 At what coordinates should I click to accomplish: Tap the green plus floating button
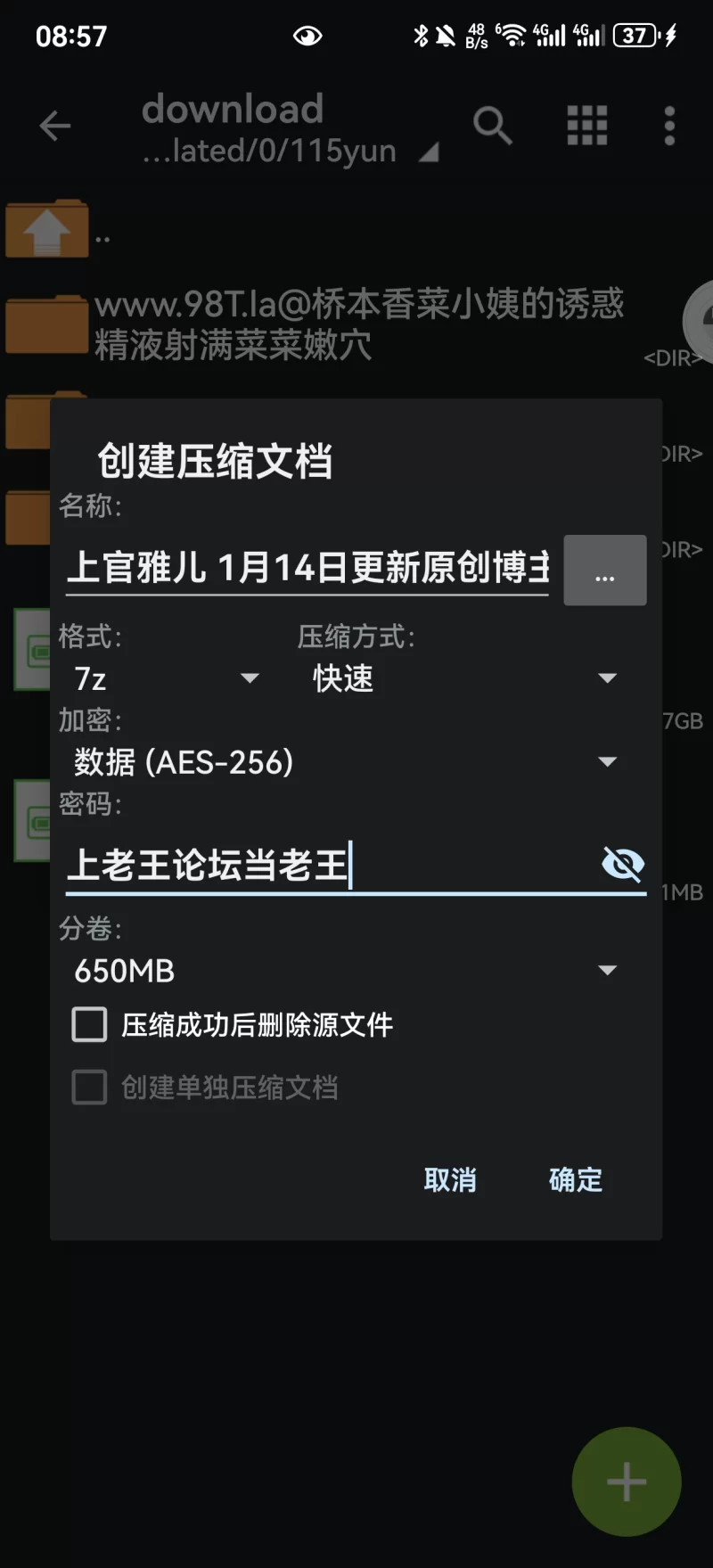[627, 1482]
